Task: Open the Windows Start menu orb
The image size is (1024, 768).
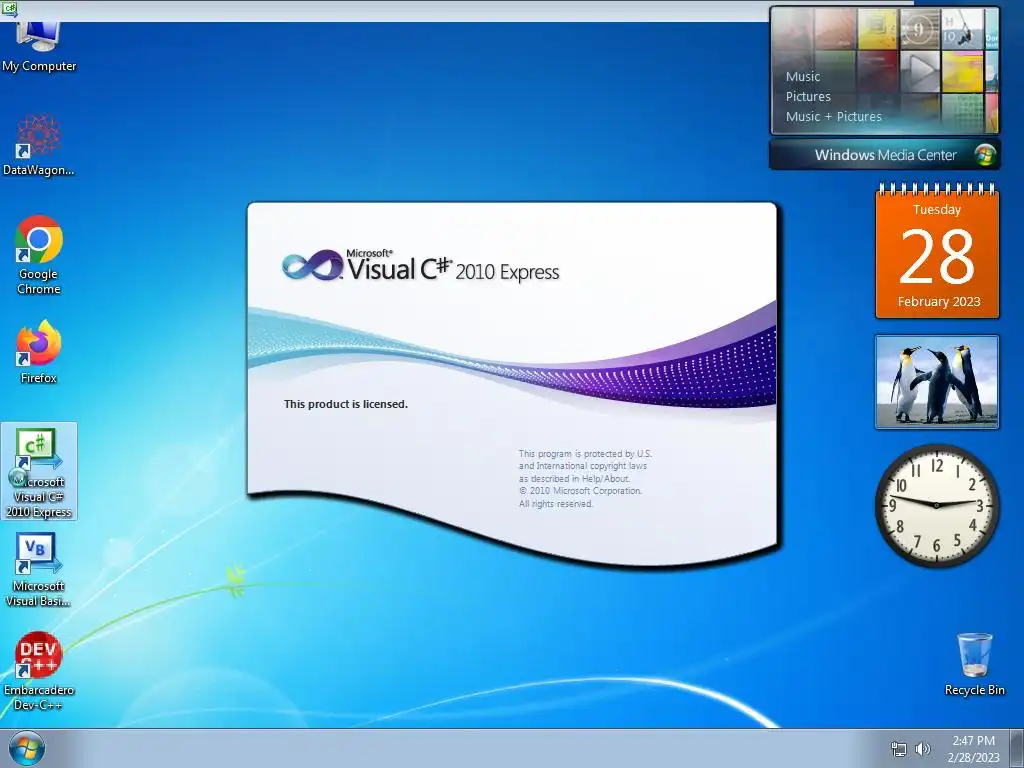Action: [x=27, y=749]
